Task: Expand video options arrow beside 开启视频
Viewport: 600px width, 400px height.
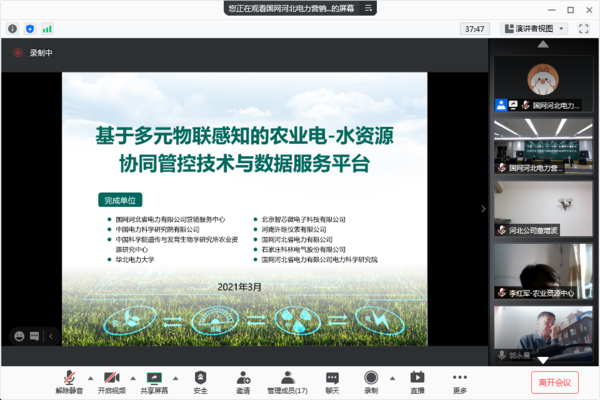Action: coord(133,378)
